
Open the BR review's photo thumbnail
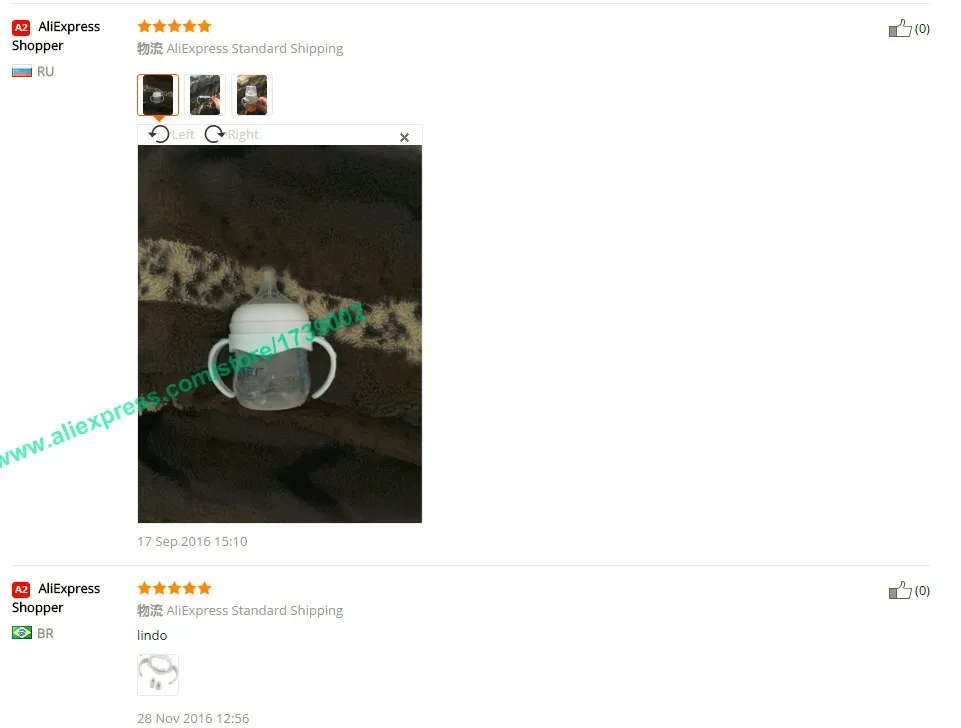(x=158, y=675)
